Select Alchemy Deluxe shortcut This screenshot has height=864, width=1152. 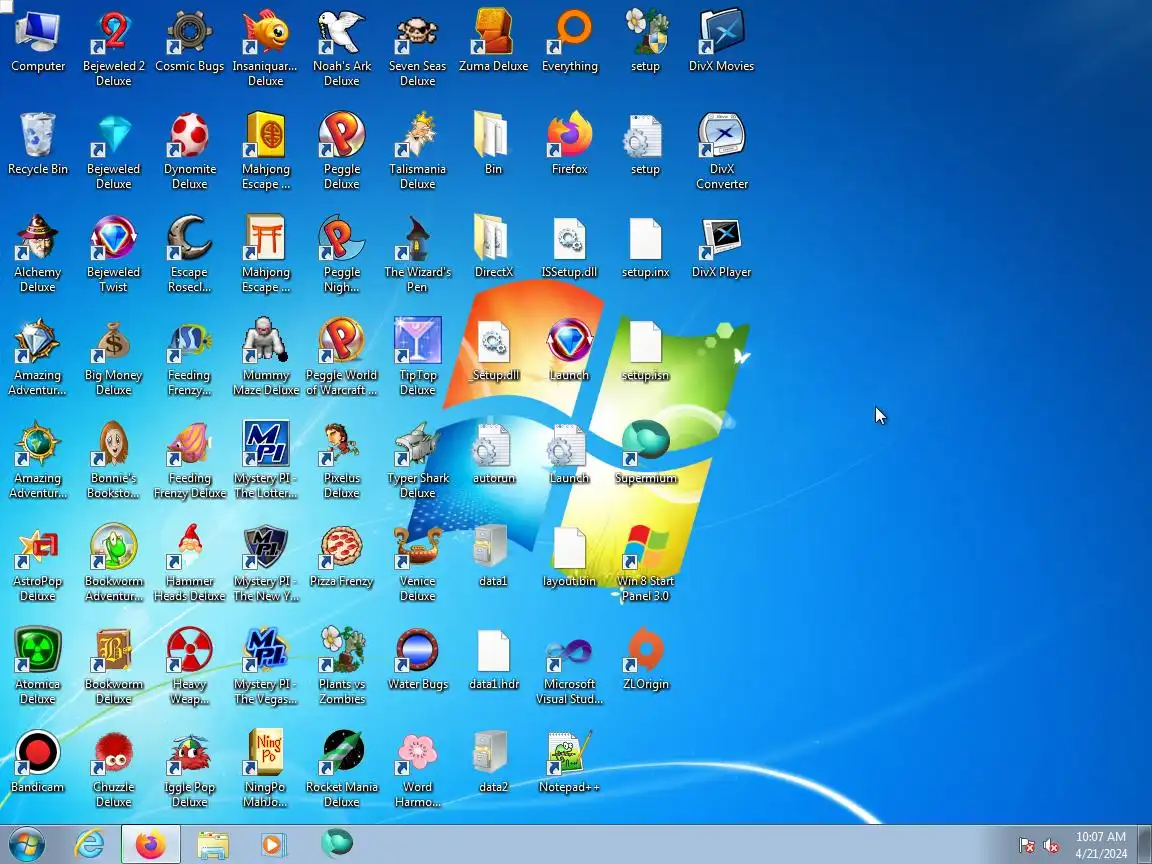37,239
